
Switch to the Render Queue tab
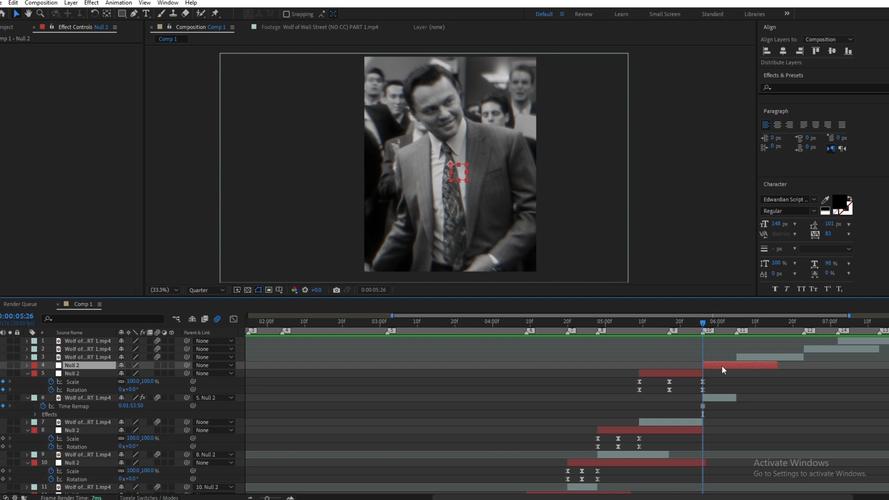pos(20,304)
